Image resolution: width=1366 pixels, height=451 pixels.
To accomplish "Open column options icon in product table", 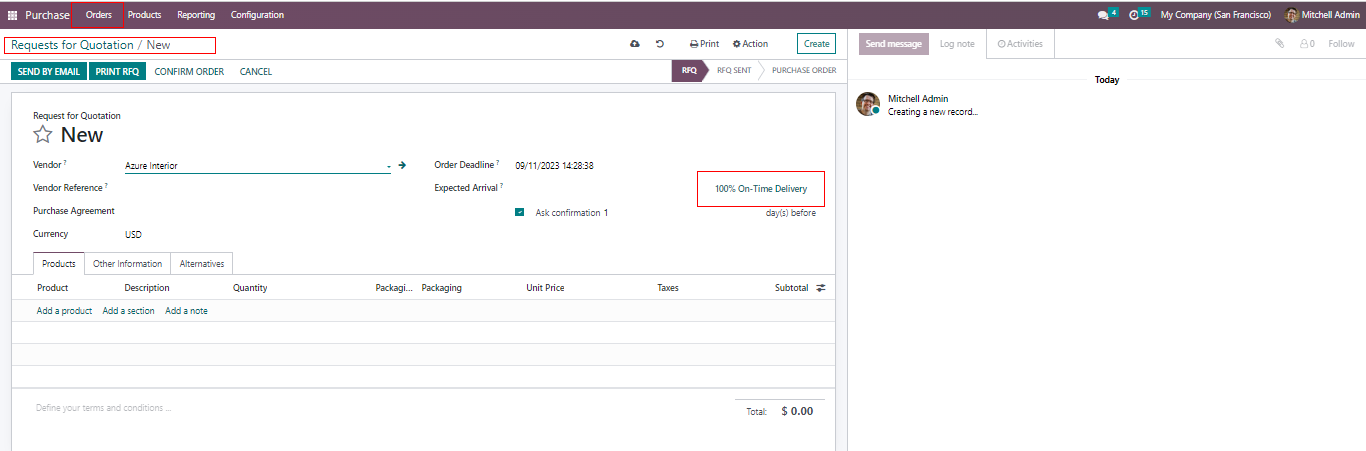I will 821,288.
